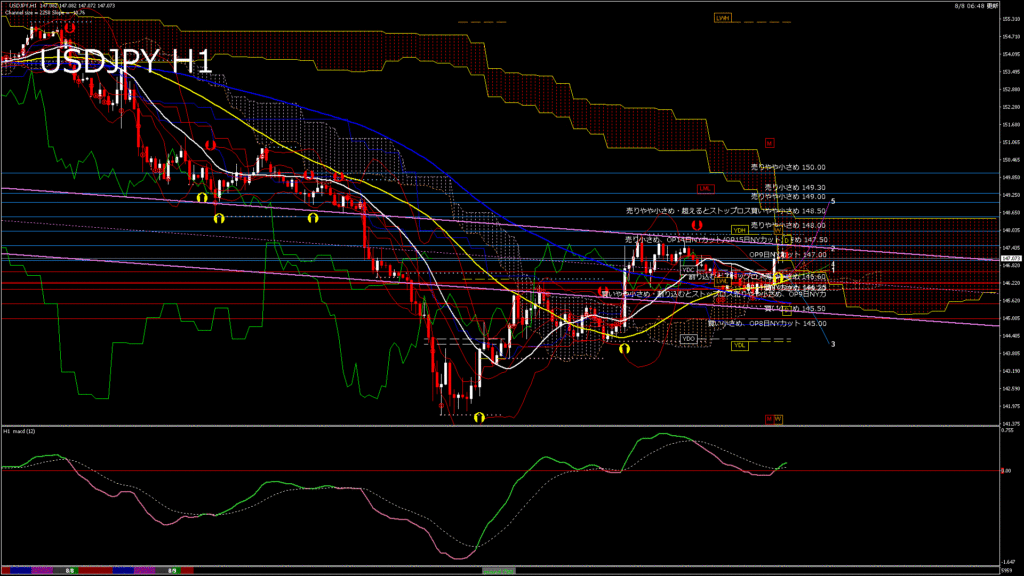Click the 8/8 06:48 更新 timestamp
1024x576 pixels.
coord(976,6)
